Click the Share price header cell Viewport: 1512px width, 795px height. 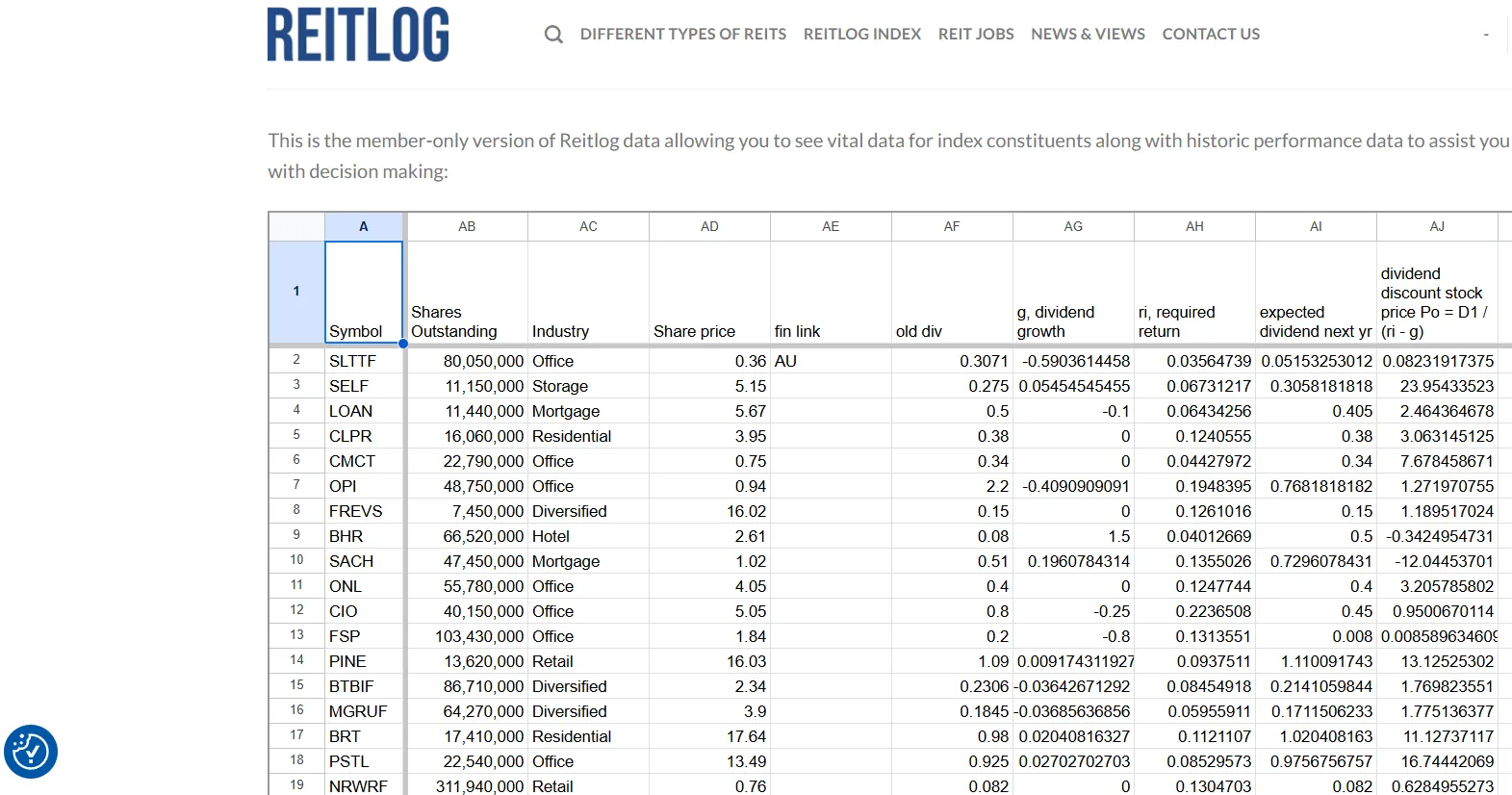tap(709, 292)
